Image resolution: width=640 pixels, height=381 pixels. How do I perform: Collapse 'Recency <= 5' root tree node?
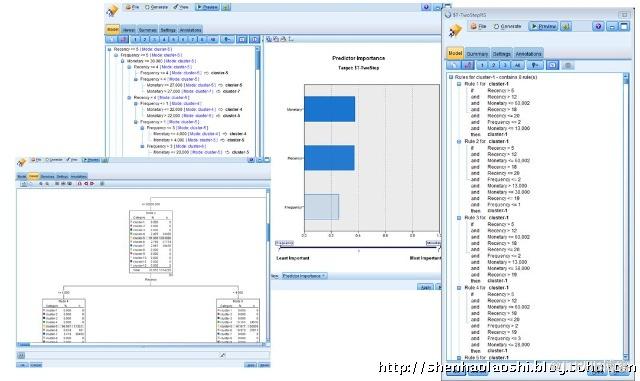tap(109, 49)
